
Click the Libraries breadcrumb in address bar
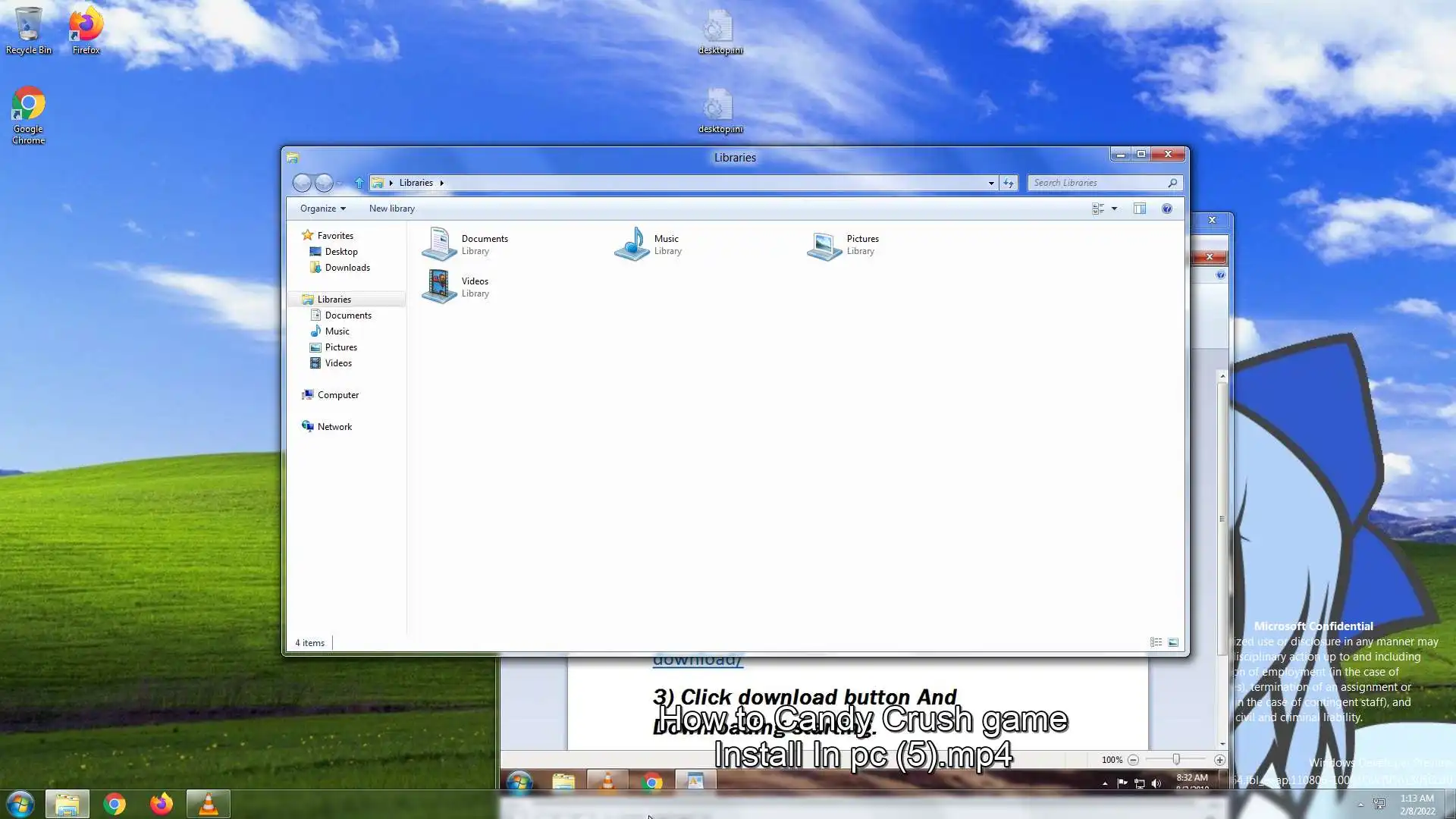pyautogui.click(x=416, y=183)
